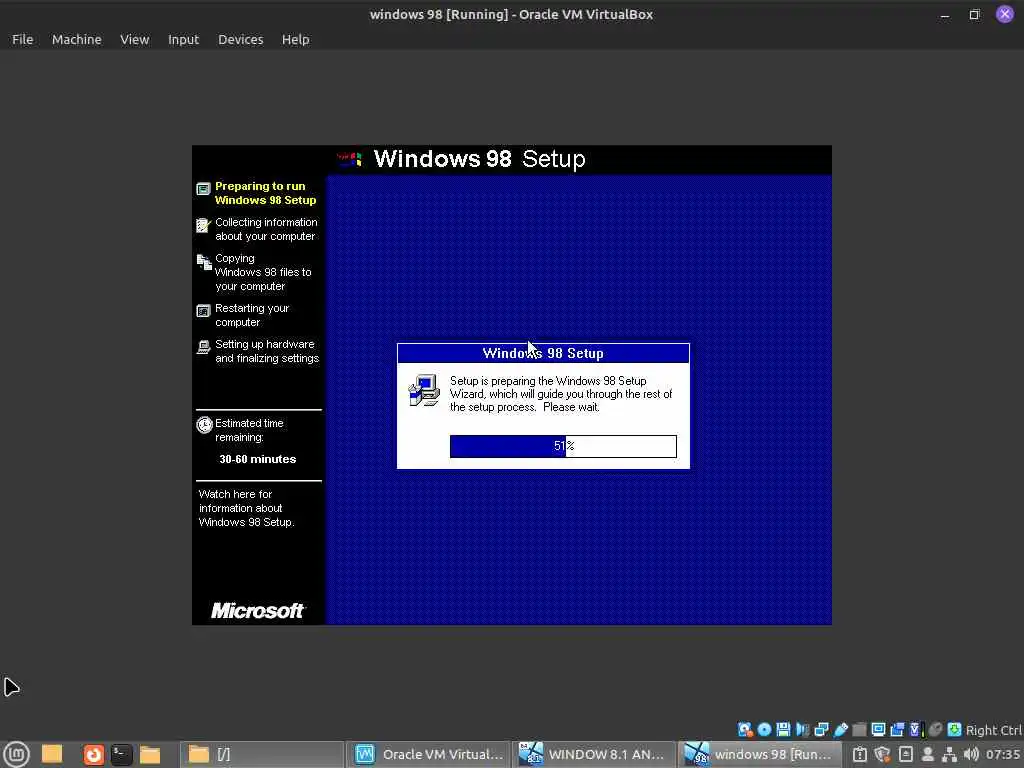
Task: Click the CPU virtualization status icon
Action: click(916, 729)
